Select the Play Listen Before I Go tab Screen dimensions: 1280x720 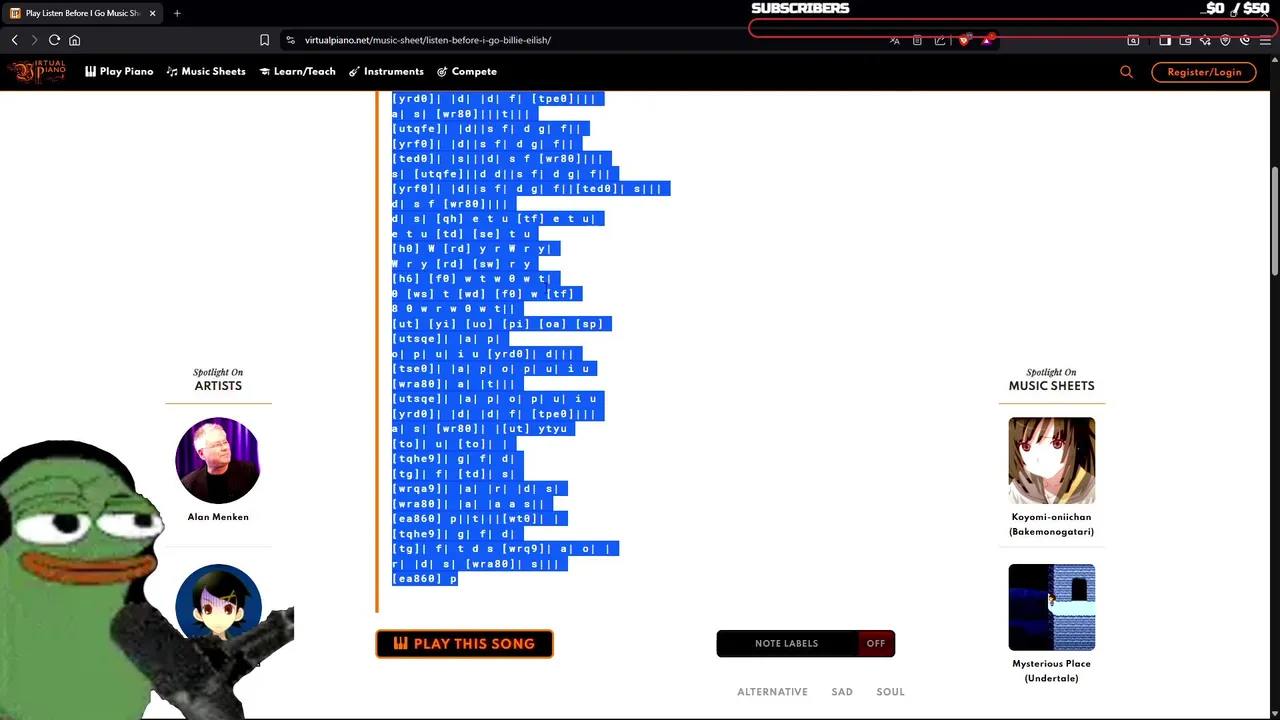tap(83, 13)
